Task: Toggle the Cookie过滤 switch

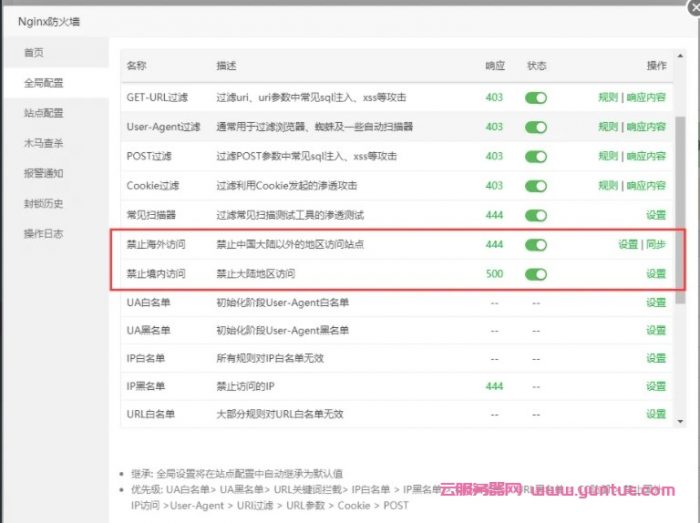Action: coord(537,186)
